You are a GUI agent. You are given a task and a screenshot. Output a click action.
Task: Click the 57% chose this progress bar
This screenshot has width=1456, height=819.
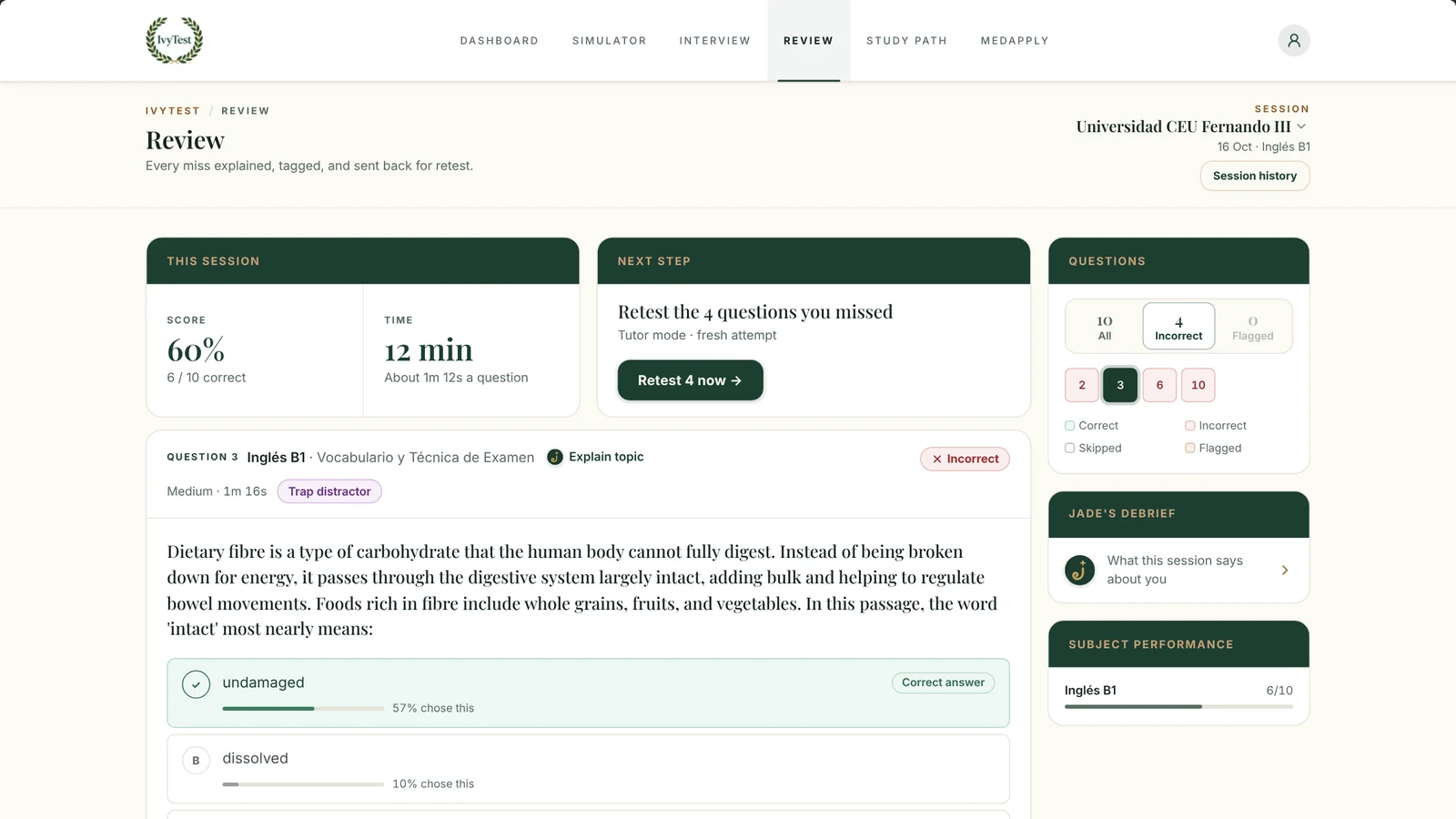(x=303, y=708)
